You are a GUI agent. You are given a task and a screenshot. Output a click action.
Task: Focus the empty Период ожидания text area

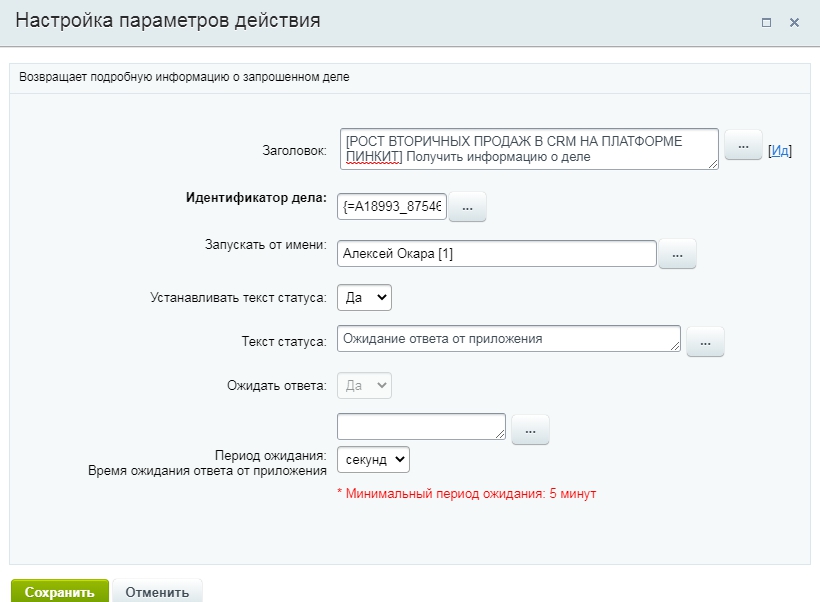(x=420, y=426)
